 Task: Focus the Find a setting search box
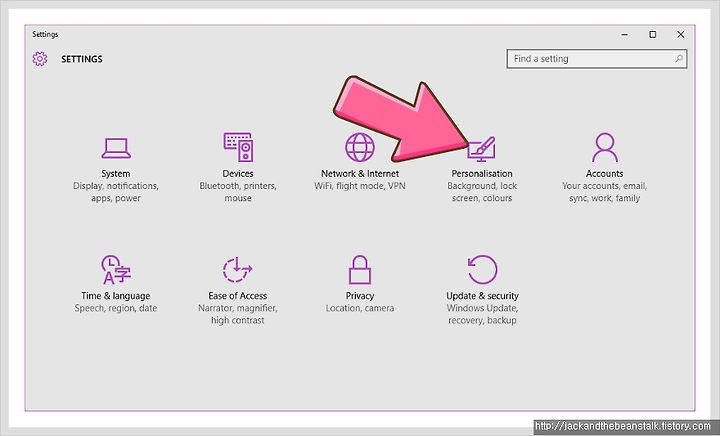[x=597, y=59]
